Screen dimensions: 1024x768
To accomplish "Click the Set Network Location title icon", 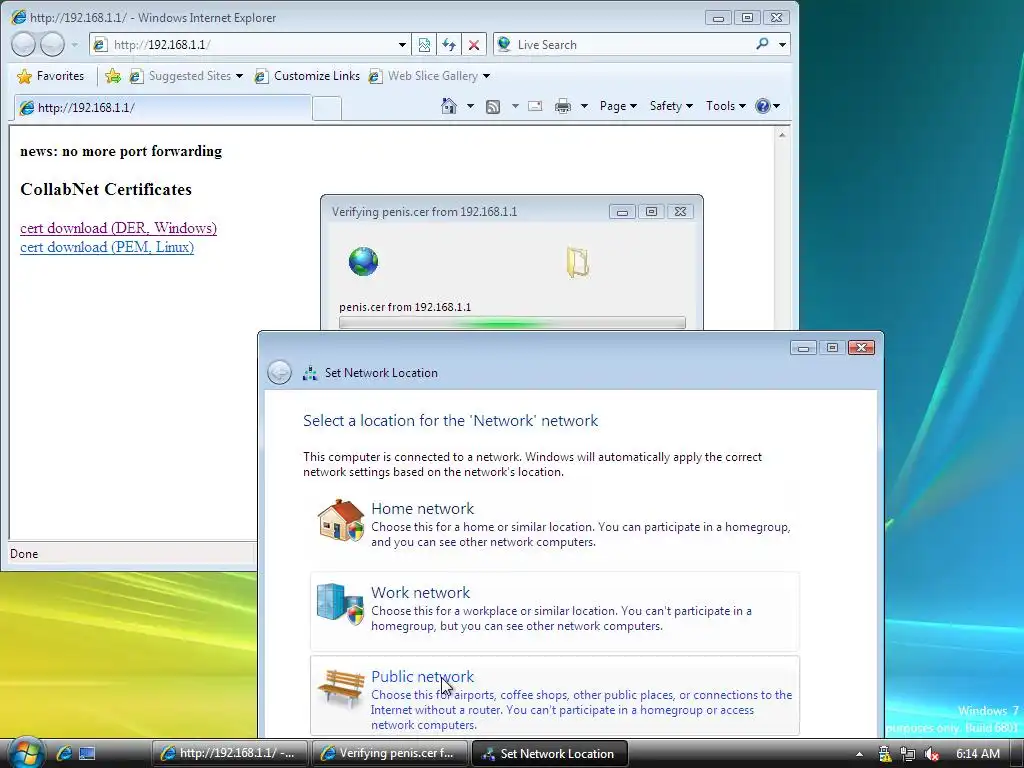I will tap(310, 373).
